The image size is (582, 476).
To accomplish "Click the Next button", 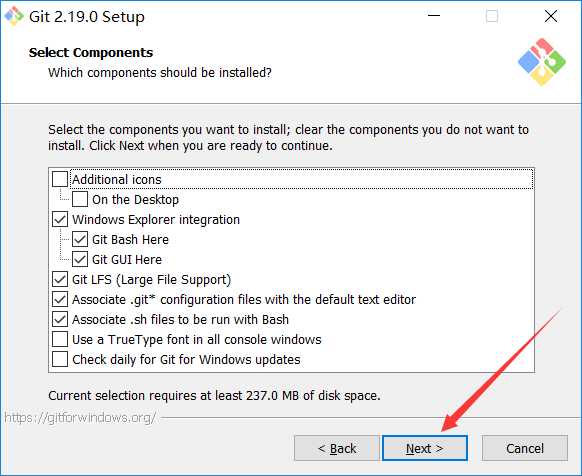I will pos(425,448).
